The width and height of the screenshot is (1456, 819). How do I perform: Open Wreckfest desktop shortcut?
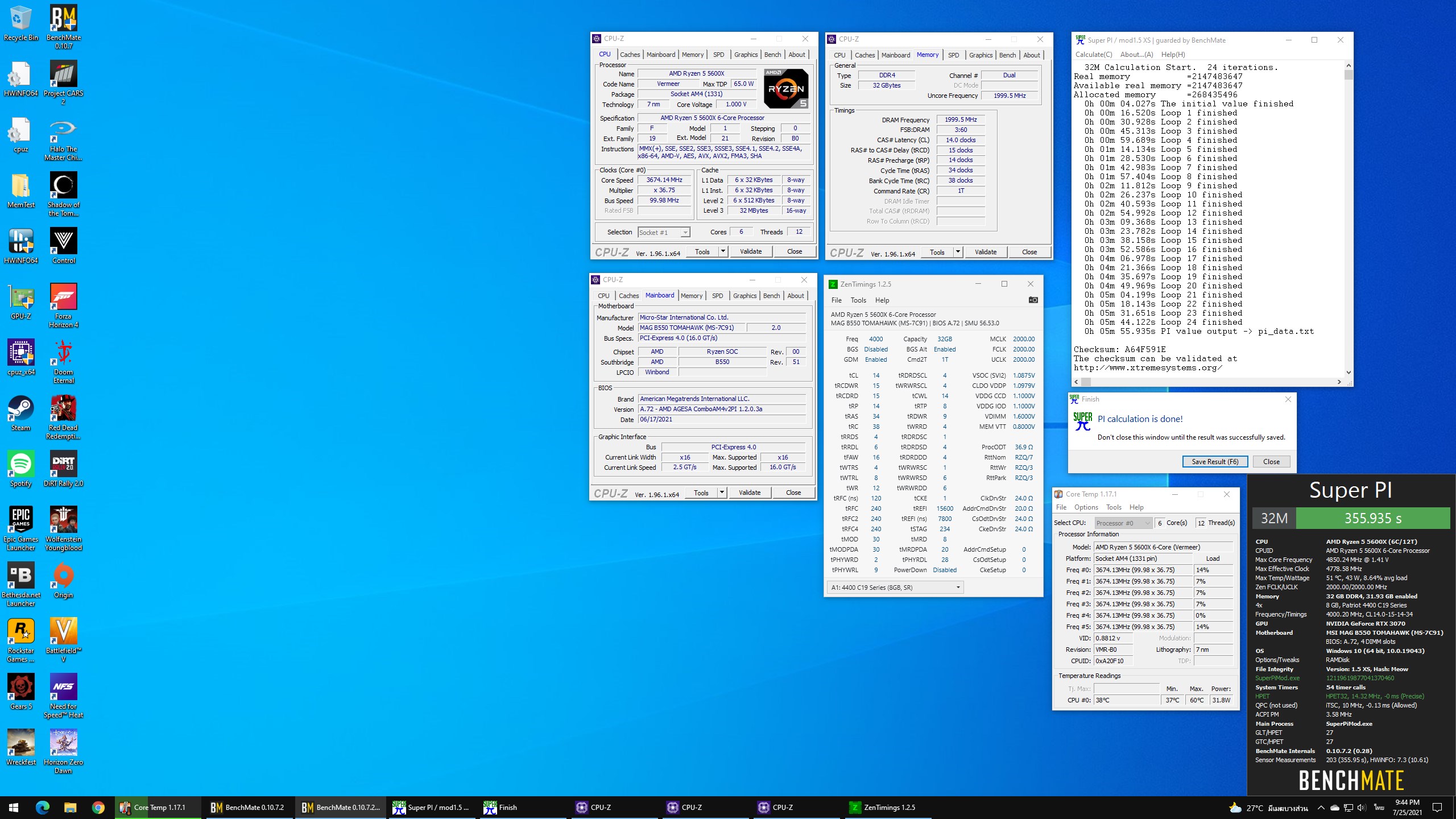(21, 748)
